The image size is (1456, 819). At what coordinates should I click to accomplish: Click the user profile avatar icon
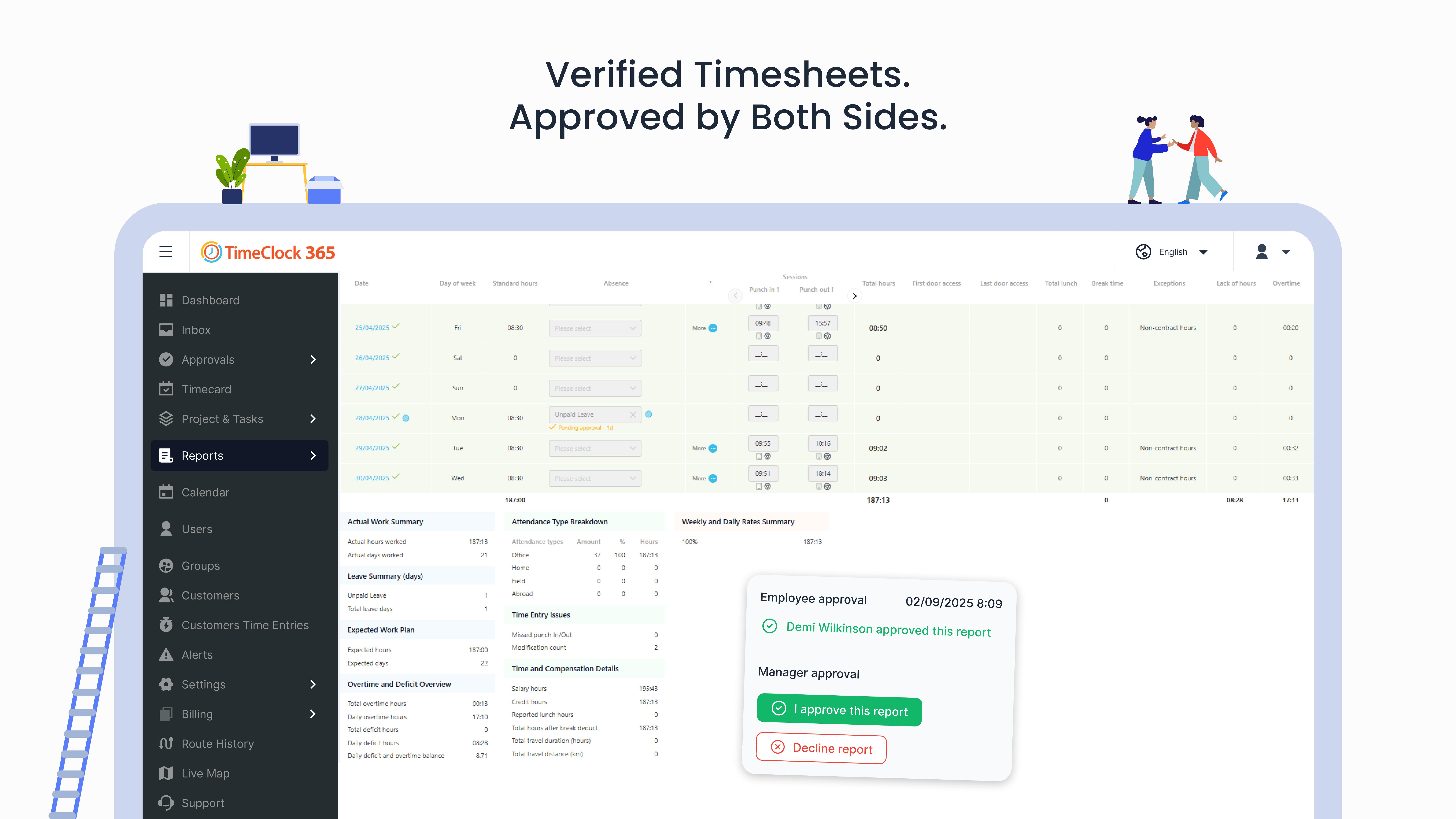click(1261, 252)
